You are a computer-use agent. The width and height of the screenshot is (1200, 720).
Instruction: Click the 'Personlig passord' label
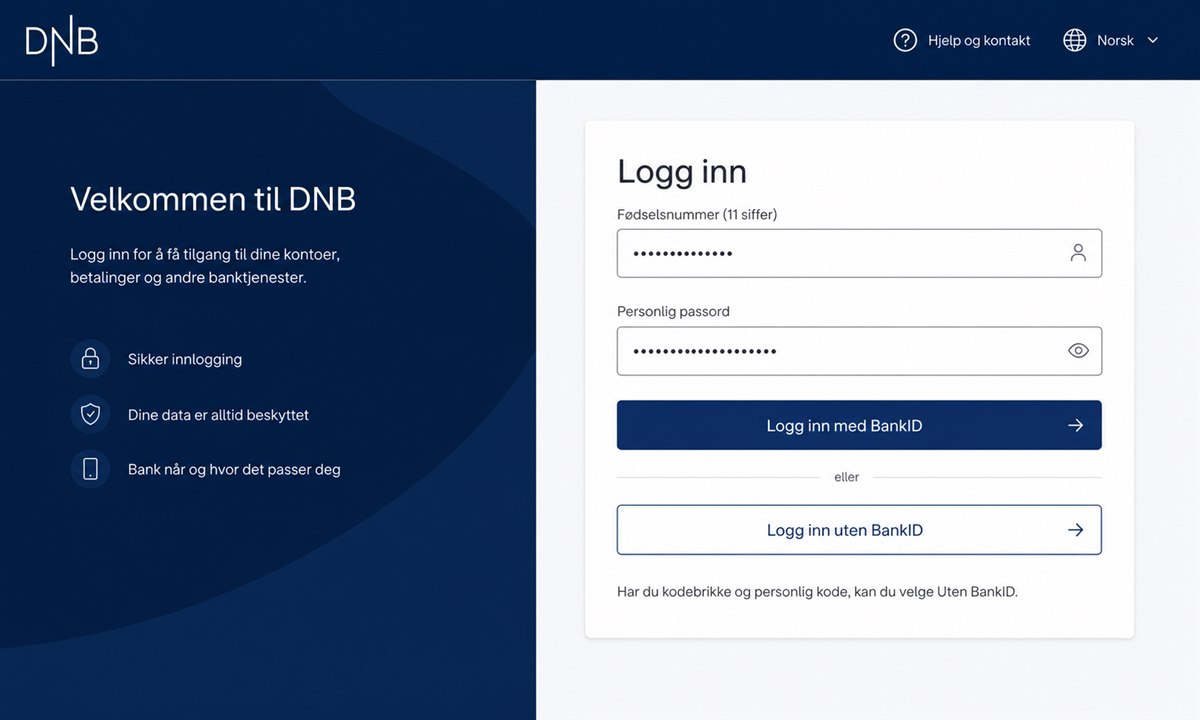tap(673, 311)
